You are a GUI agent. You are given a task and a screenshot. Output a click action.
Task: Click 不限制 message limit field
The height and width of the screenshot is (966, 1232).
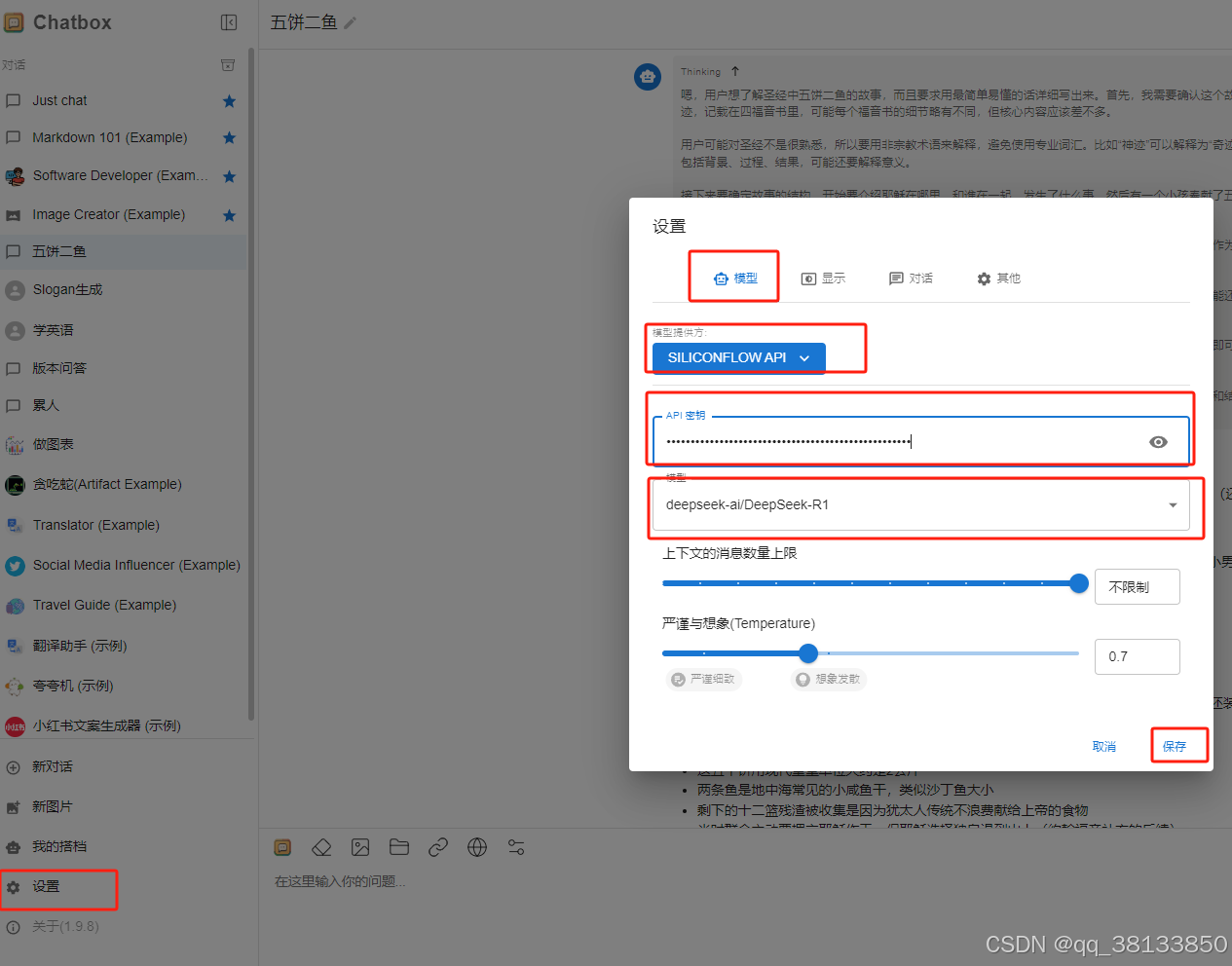[x=1138, y=587]
